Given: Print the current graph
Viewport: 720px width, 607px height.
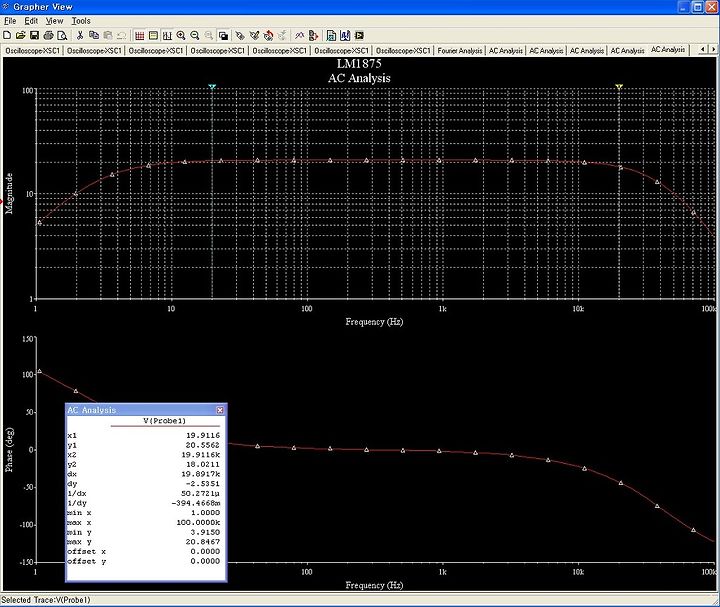Looking at the screenshot, I should (x=48, y=35).
